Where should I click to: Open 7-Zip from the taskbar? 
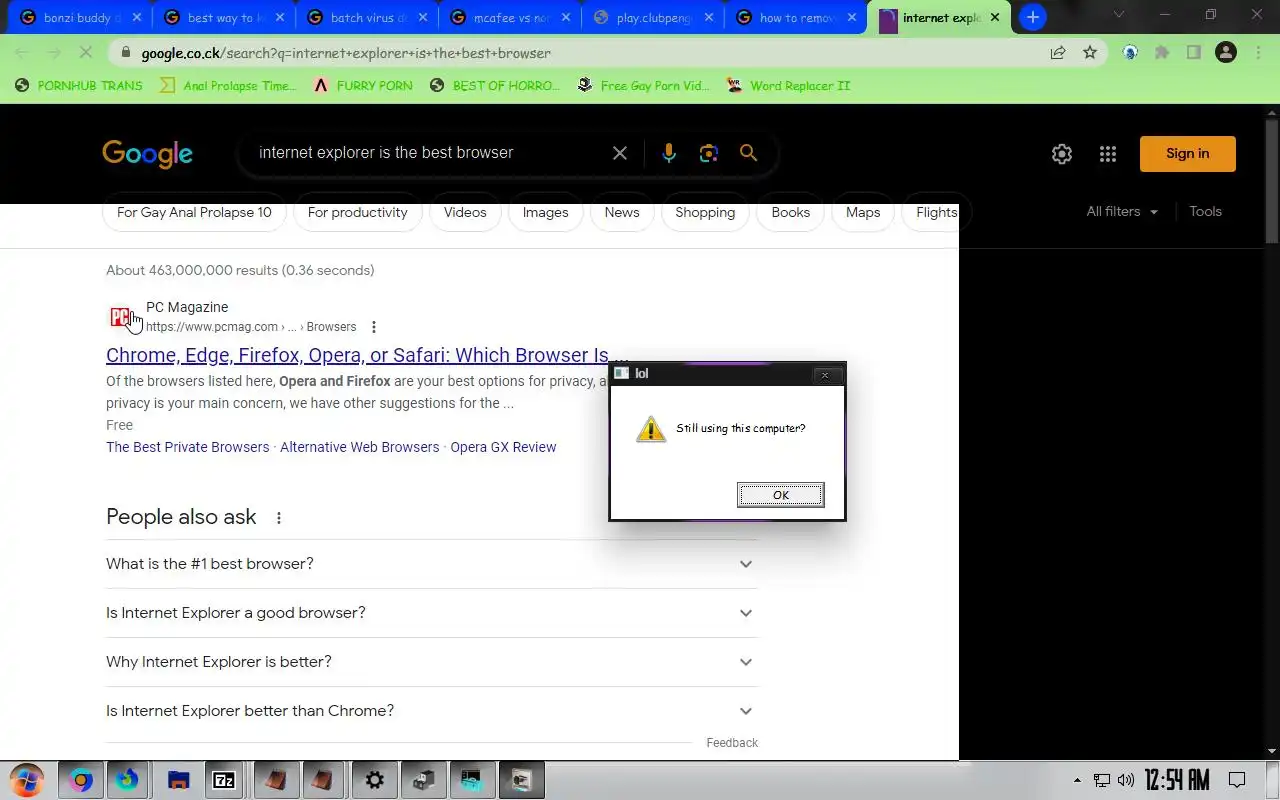pyautogui.click(x=225, y=780)
